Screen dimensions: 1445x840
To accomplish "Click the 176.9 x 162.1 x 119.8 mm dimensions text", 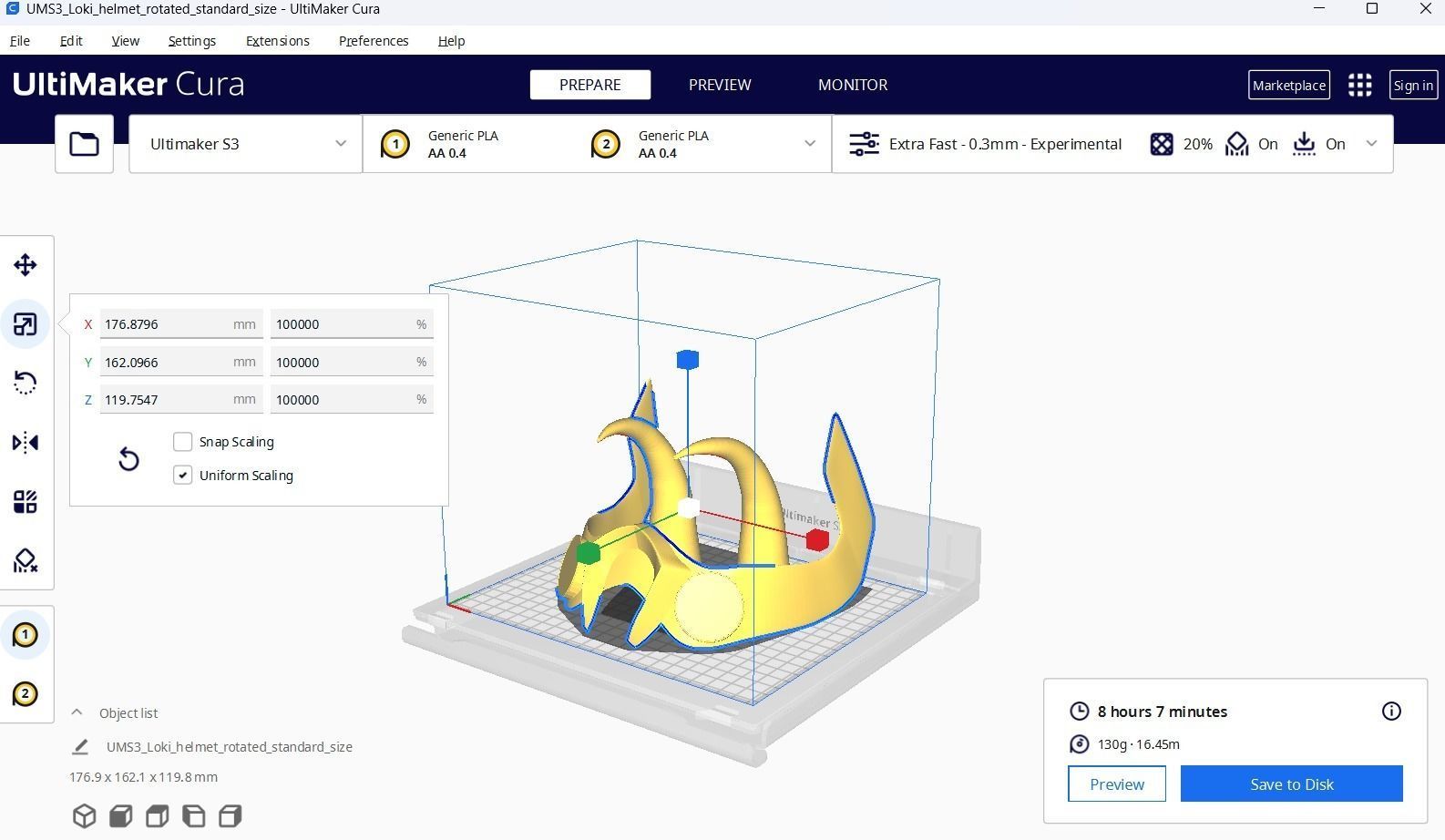I will pyautogui.click(x=143, y=777).
